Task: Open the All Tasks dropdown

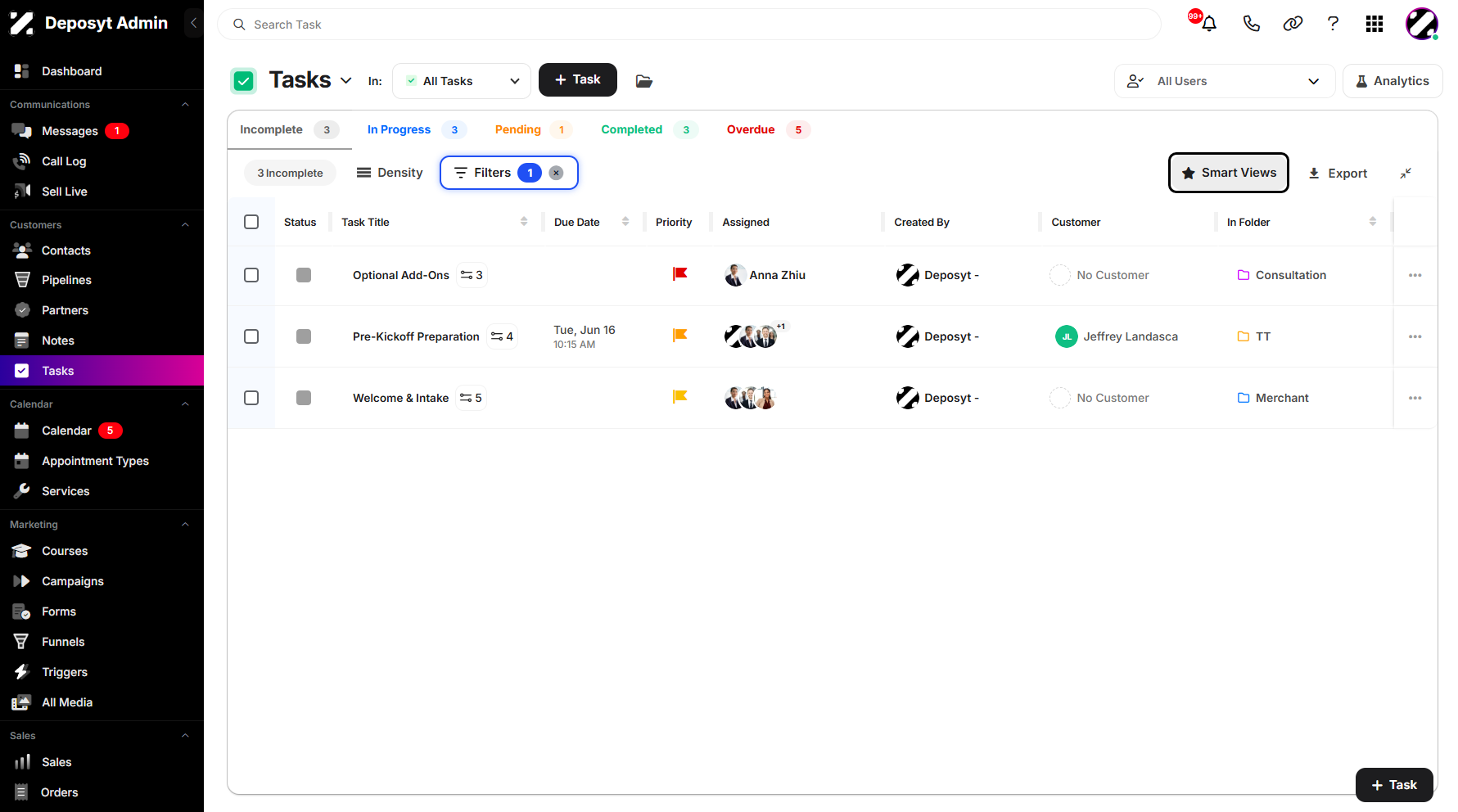Action: point(462,81)
